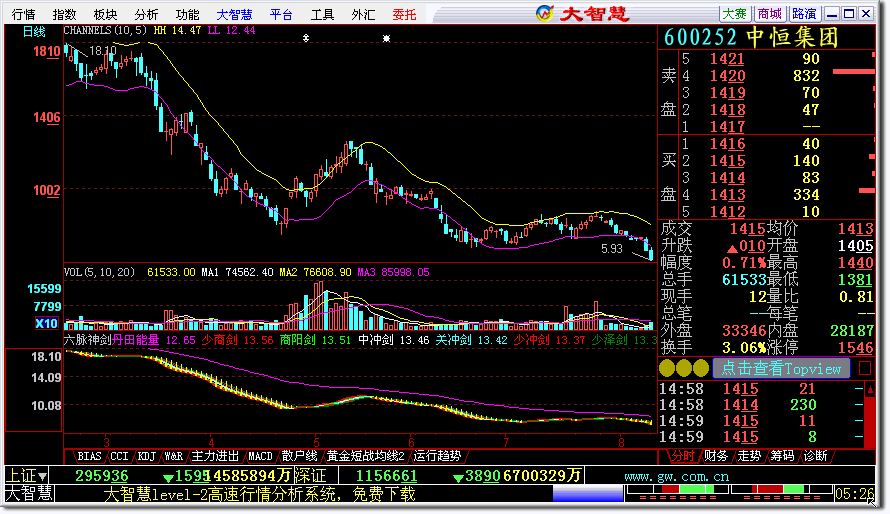Switch to the MACD indicator tab
The image size is (890, 514).
click(x=261, y=456)
